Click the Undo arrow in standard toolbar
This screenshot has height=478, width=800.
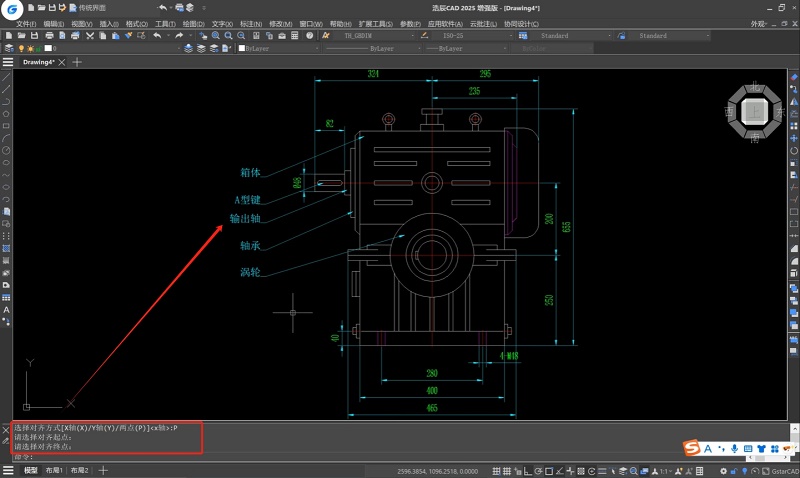coord(157,36)
